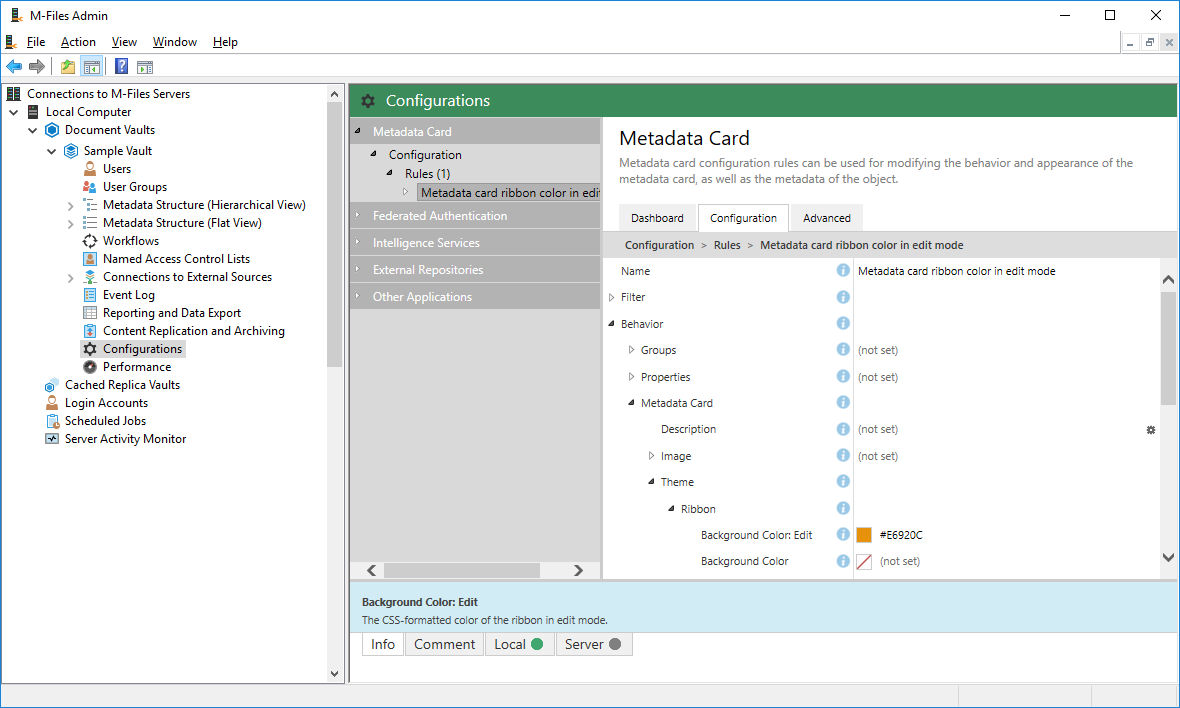1180x708 pixels.
Task: Click the configuration tree horizontal scrollbar right arrow
Action: click(578, 570)
